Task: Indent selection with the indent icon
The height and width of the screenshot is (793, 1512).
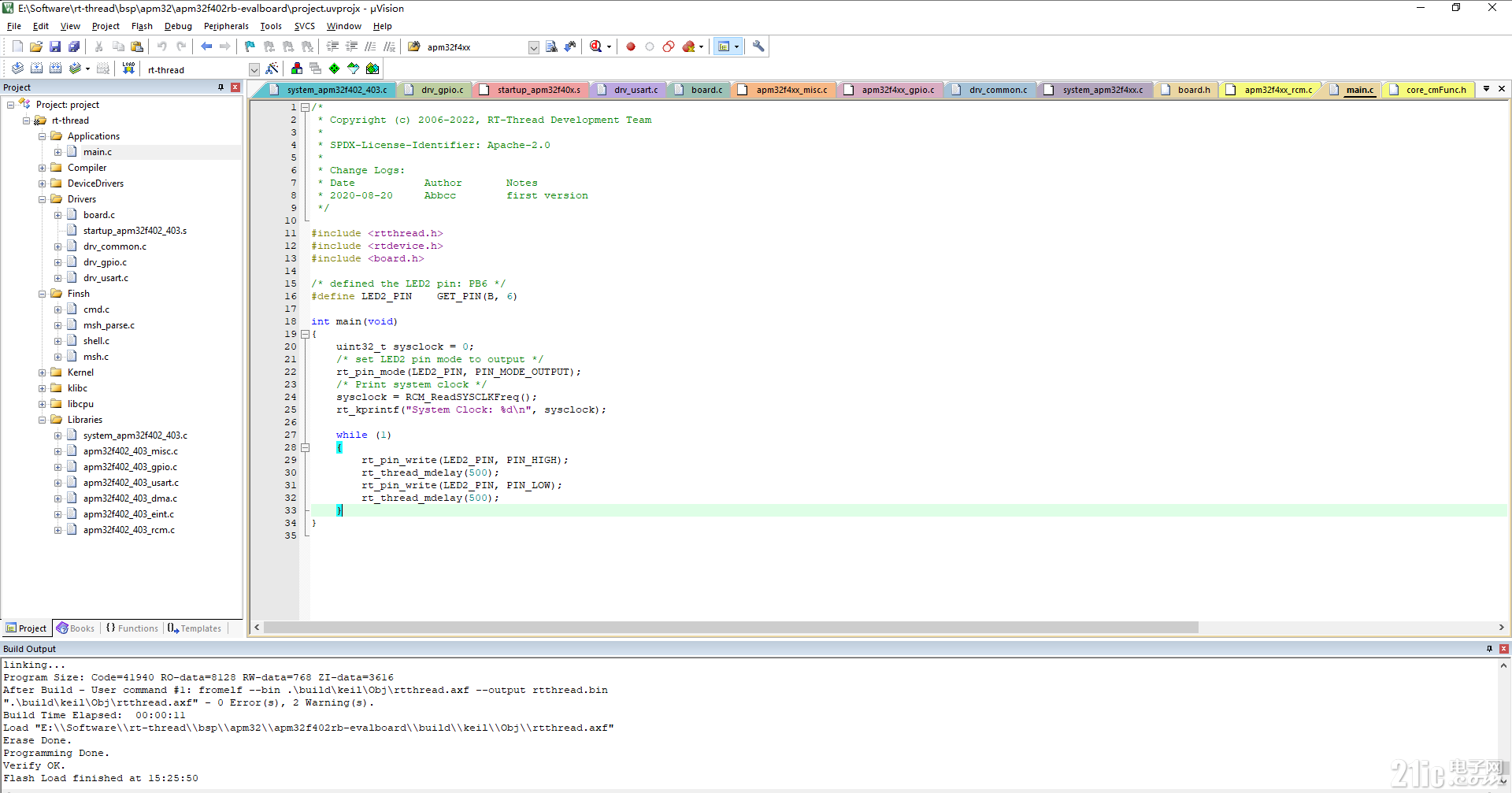Action: [332, 46]
